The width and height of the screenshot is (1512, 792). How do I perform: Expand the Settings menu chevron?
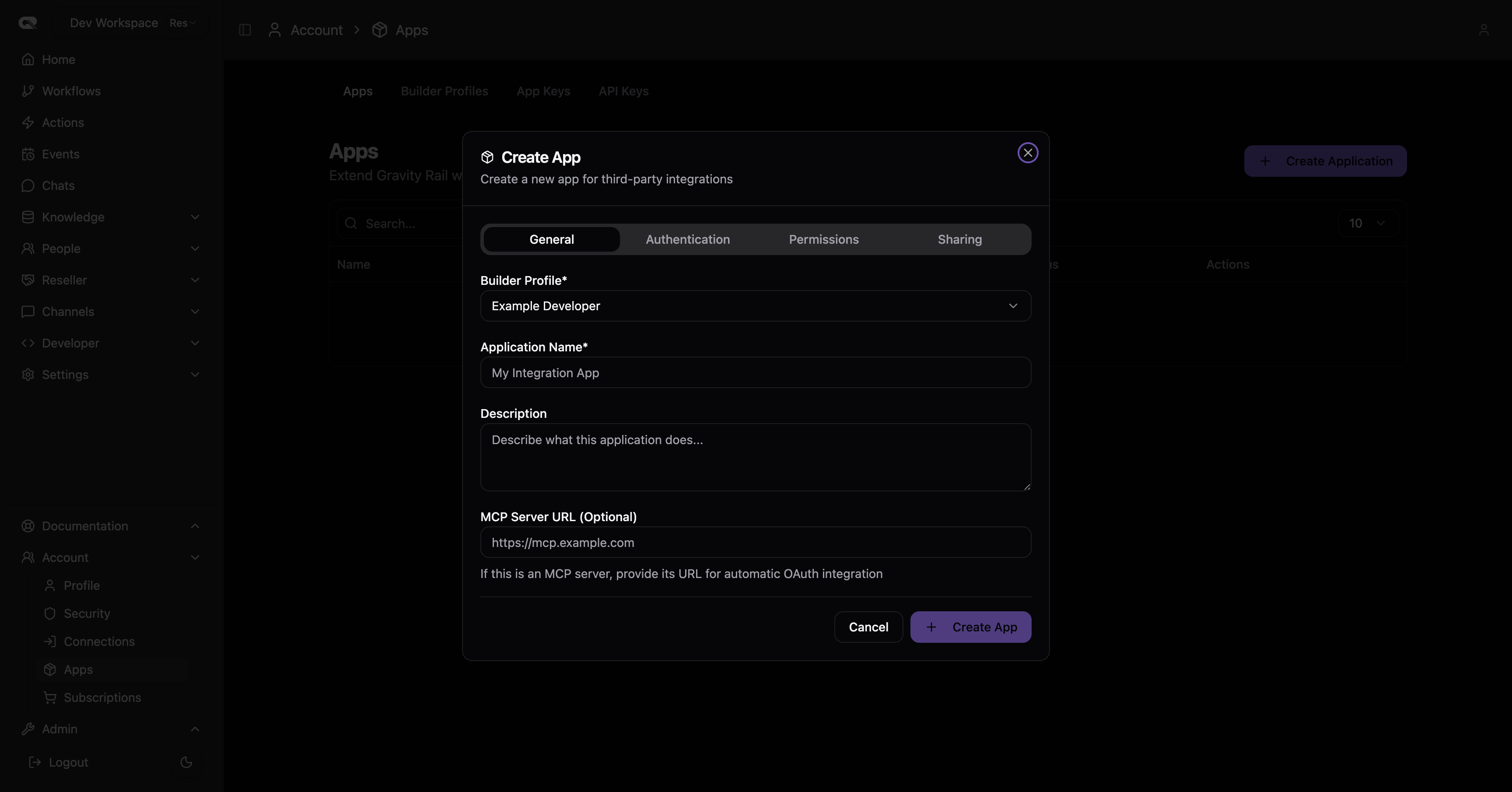195,375
